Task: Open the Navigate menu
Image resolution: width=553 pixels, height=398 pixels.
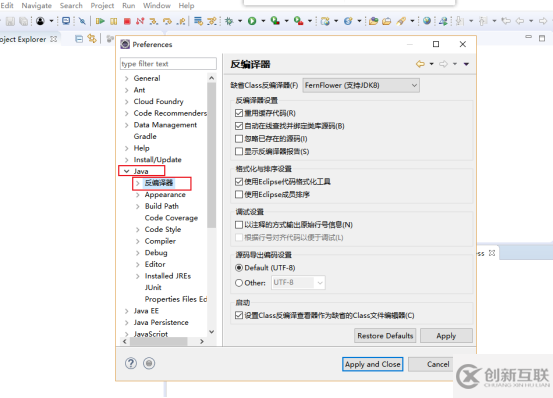Action: pos(37,6)
